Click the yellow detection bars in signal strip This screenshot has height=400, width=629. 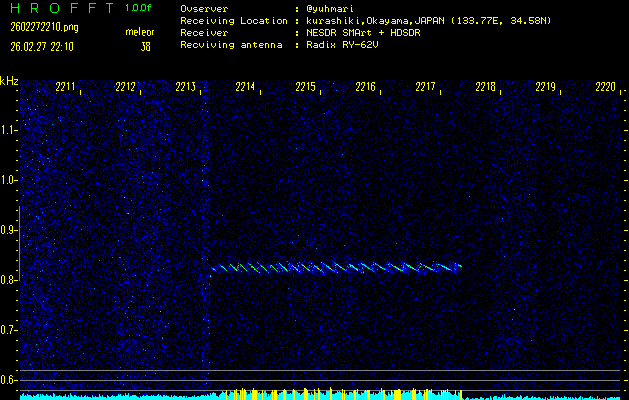point(344,394)
